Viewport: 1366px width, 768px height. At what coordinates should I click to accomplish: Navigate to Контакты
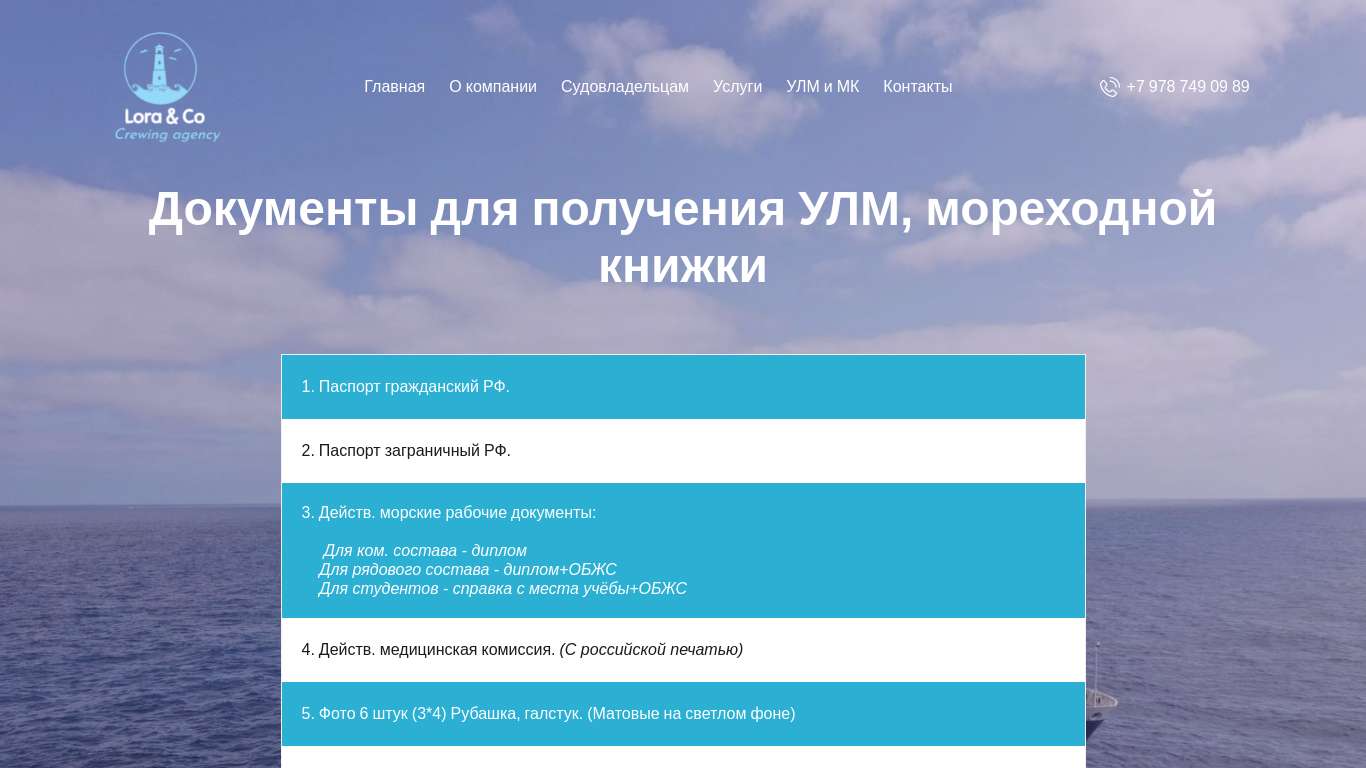917,87
